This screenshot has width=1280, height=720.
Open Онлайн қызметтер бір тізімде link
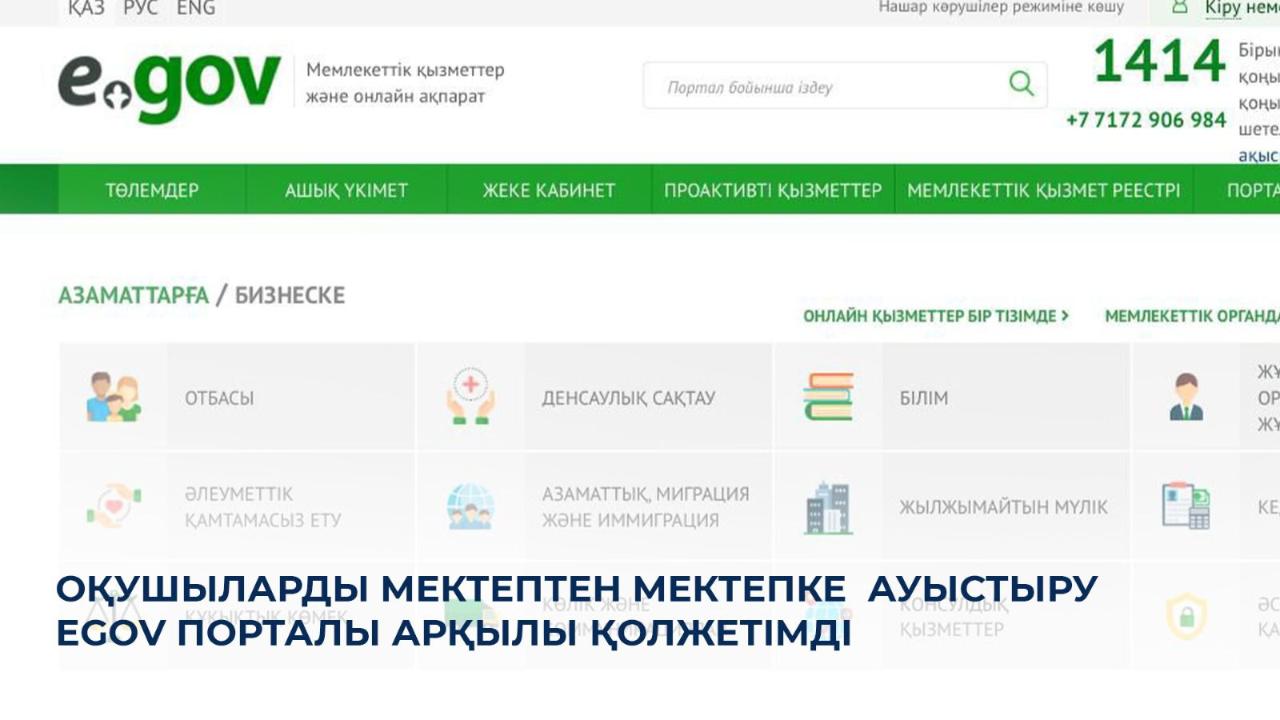936,316
